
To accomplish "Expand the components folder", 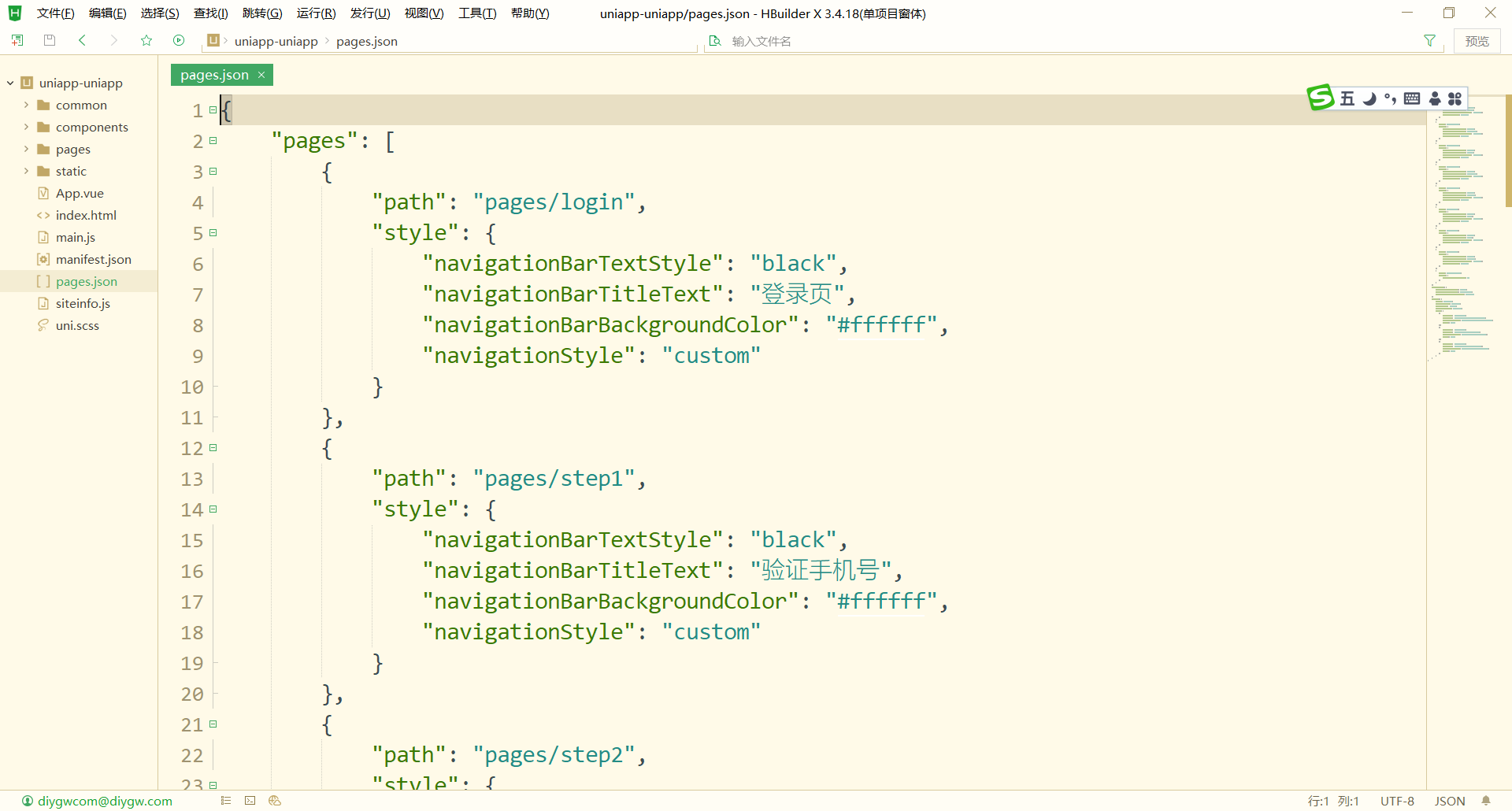I will [x=26, y=127].
